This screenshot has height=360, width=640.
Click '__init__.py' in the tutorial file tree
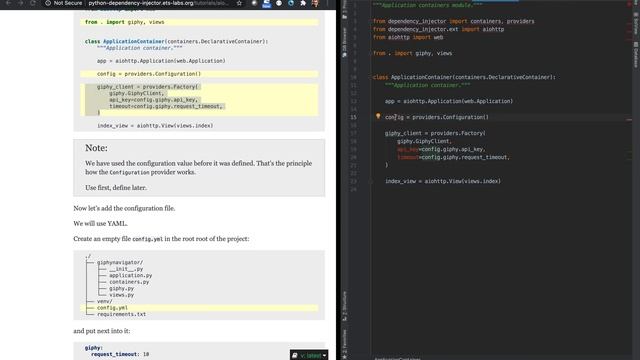[126, 269]
